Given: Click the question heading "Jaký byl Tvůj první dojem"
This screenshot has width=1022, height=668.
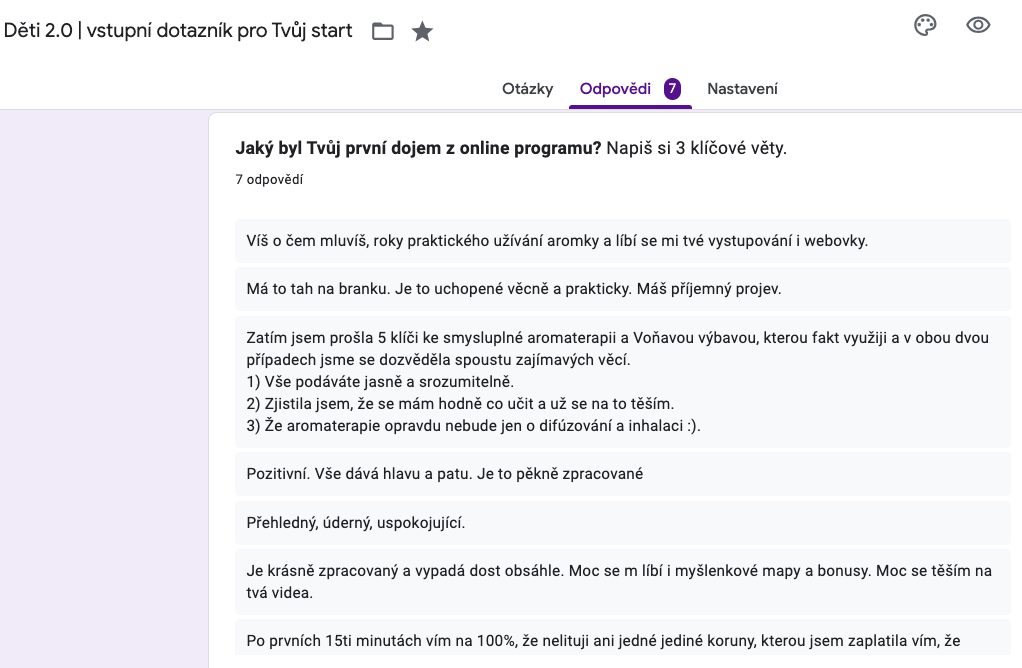Looking at the screenshot, I should pos(418,149).
